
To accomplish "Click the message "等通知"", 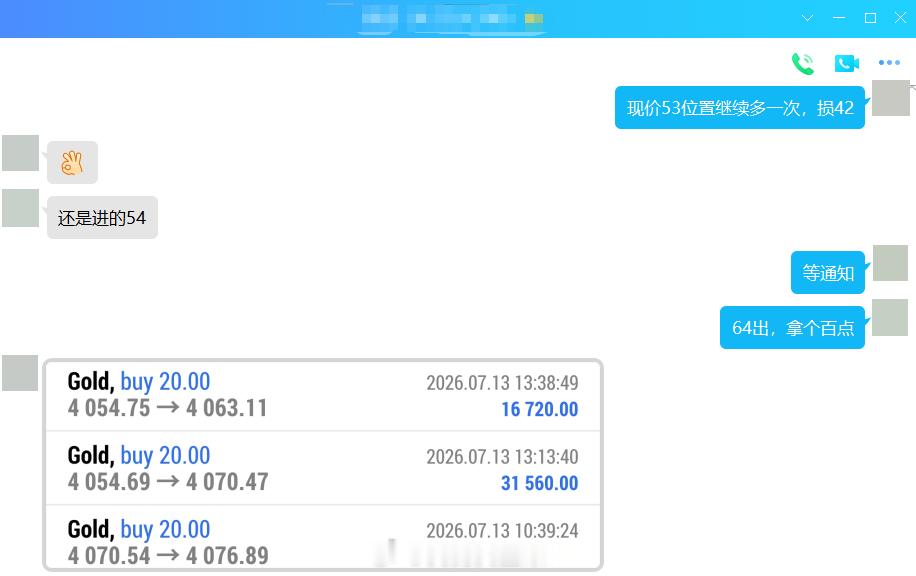I will [x=828, y=272].
